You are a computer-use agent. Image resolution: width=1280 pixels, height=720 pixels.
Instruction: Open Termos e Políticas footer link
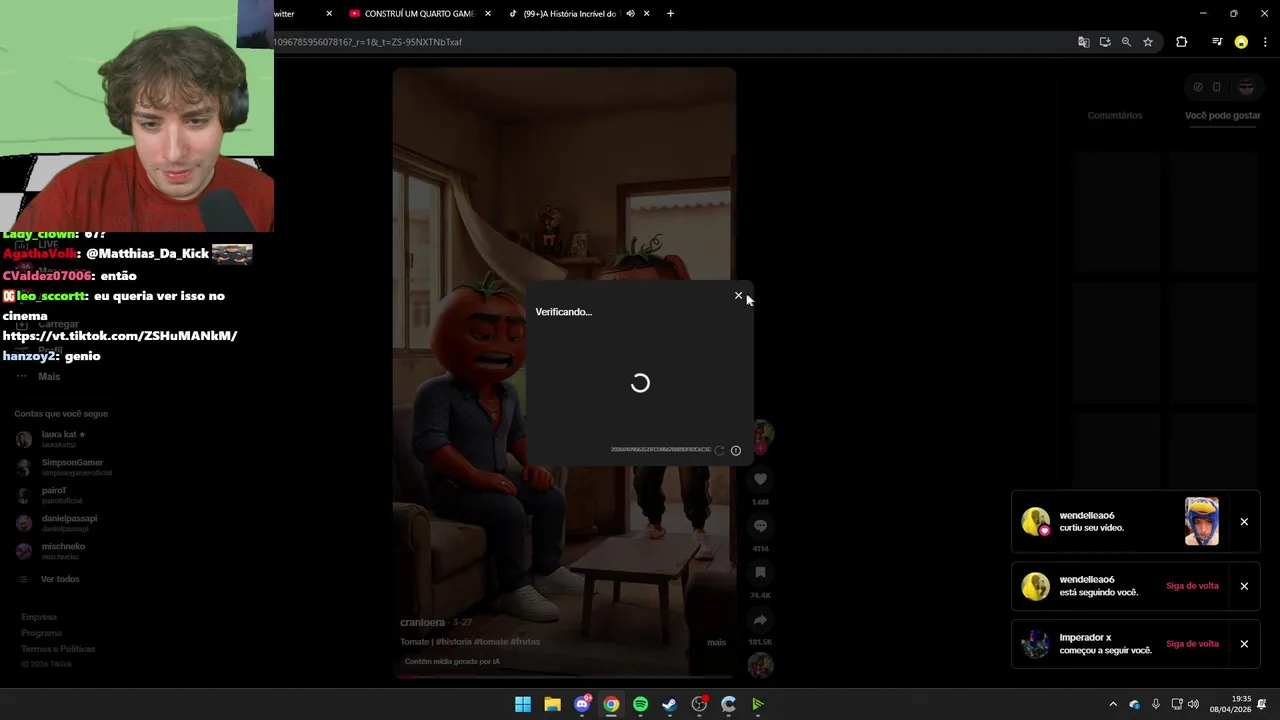pos(58,649)
